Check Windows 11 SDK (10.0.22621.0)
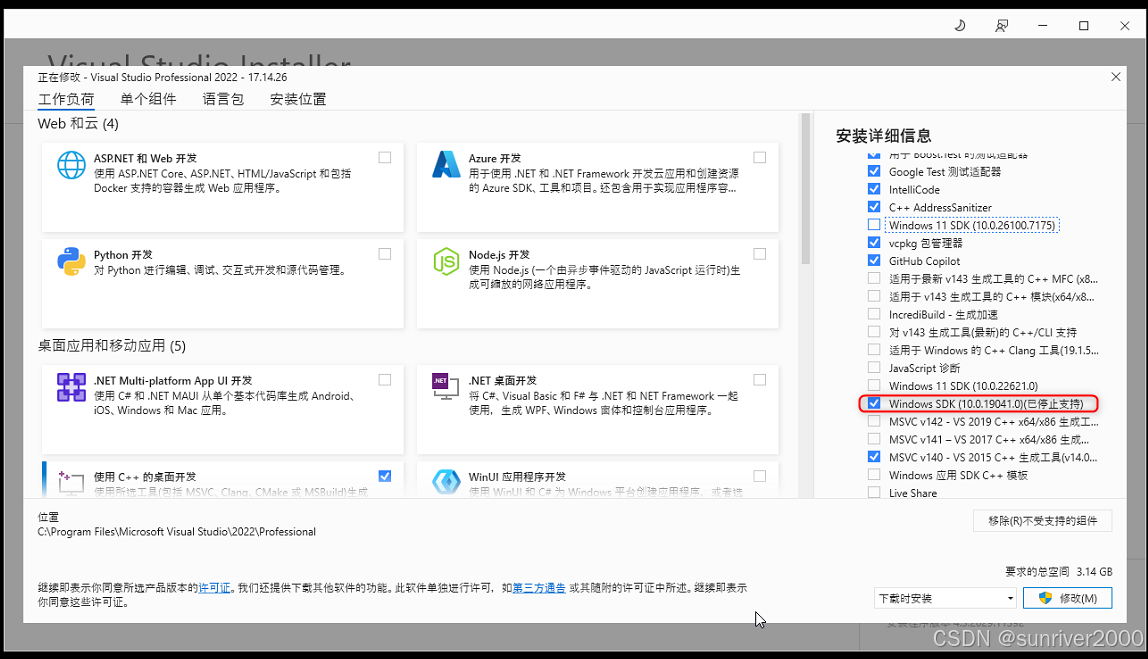1148x659 pixels. point(874,385)
